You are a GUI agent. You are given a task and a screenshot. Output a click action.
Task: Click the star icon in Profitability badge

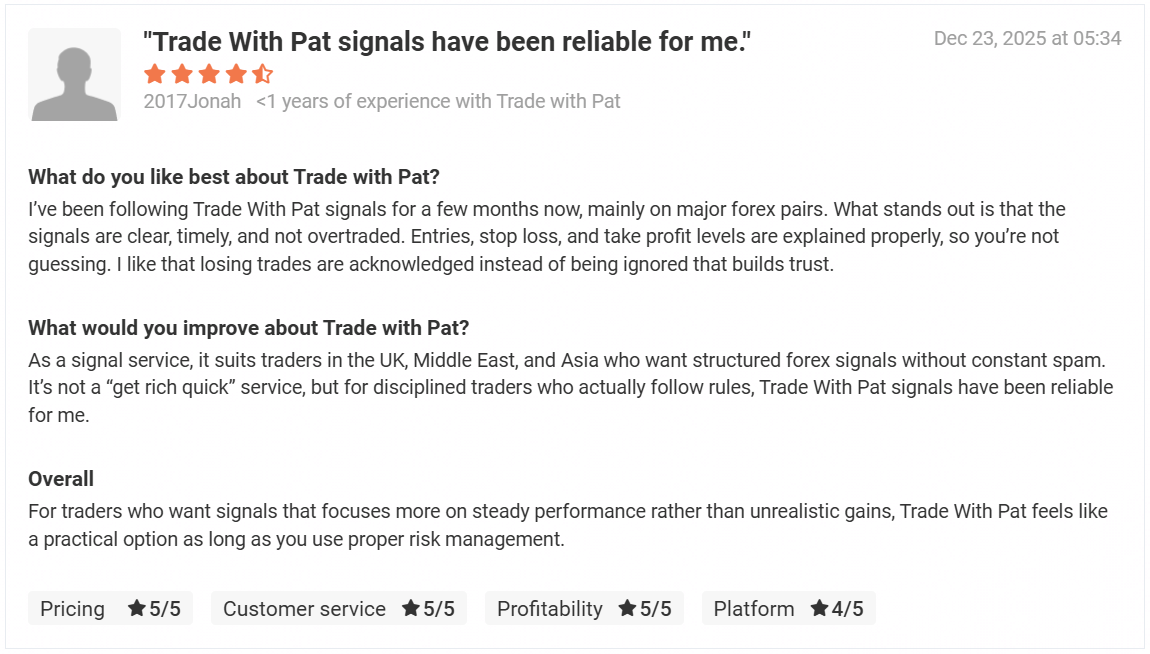click(x=627, y=608)
